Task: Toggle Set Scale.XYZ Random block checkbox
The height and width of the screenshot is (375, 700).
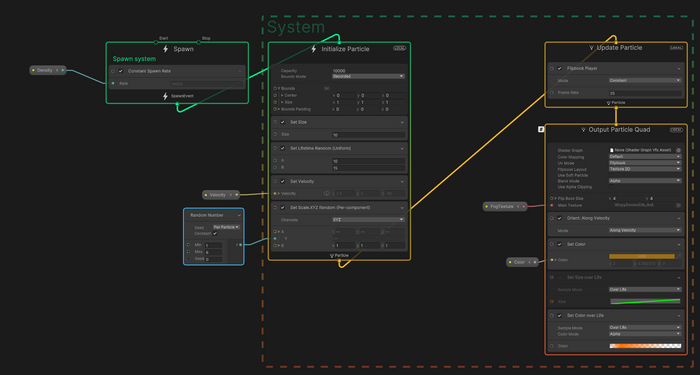Action: click(283, 208)
